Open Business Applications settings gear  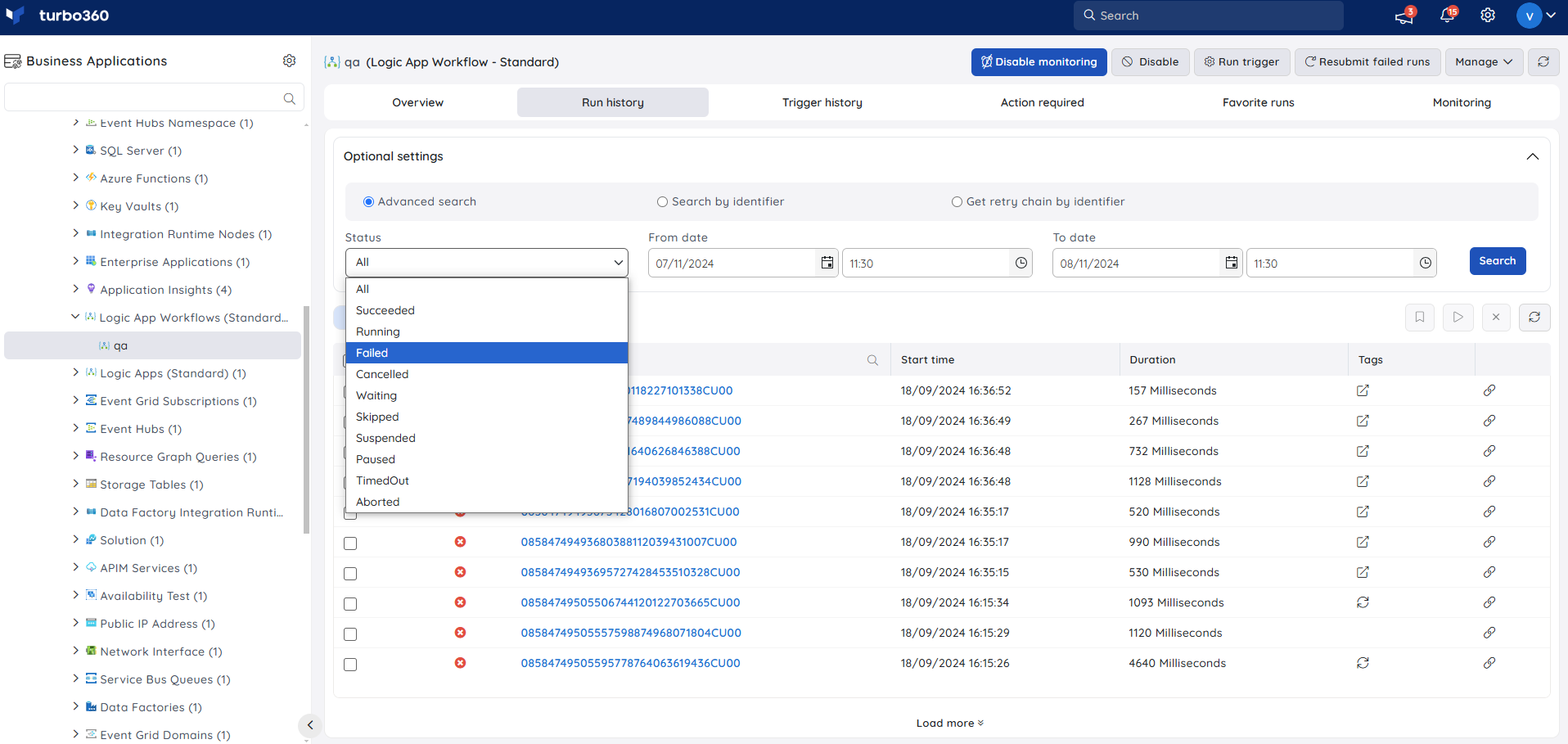tap(289, 61)
